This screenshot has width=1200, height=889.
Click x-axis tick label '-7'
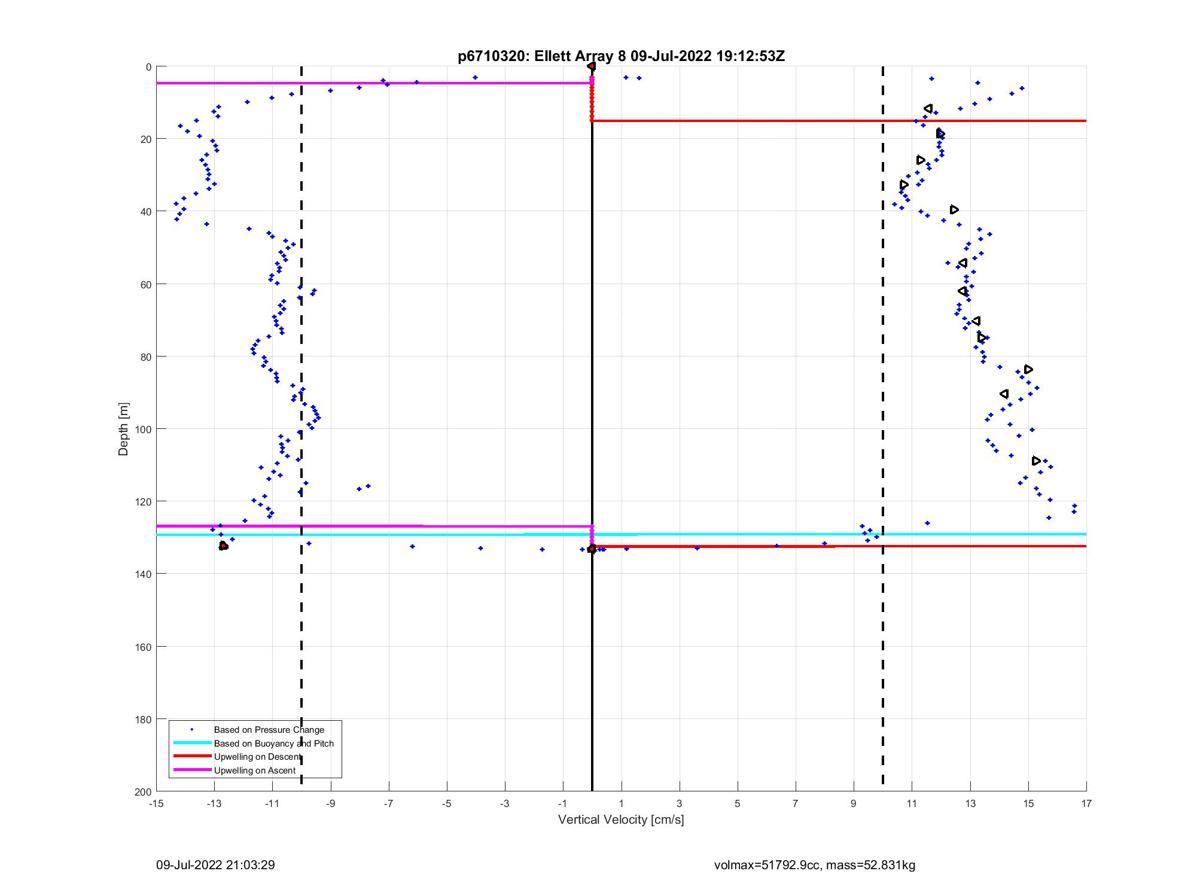pyautogui.click(x=388, y=803)
